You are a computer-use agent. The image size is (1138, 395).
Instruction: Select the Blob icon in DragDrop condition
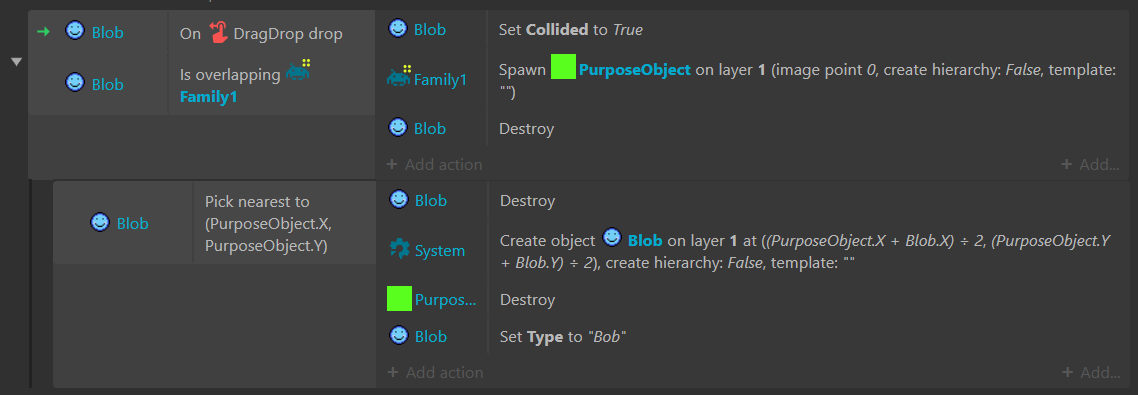(75, 31)
